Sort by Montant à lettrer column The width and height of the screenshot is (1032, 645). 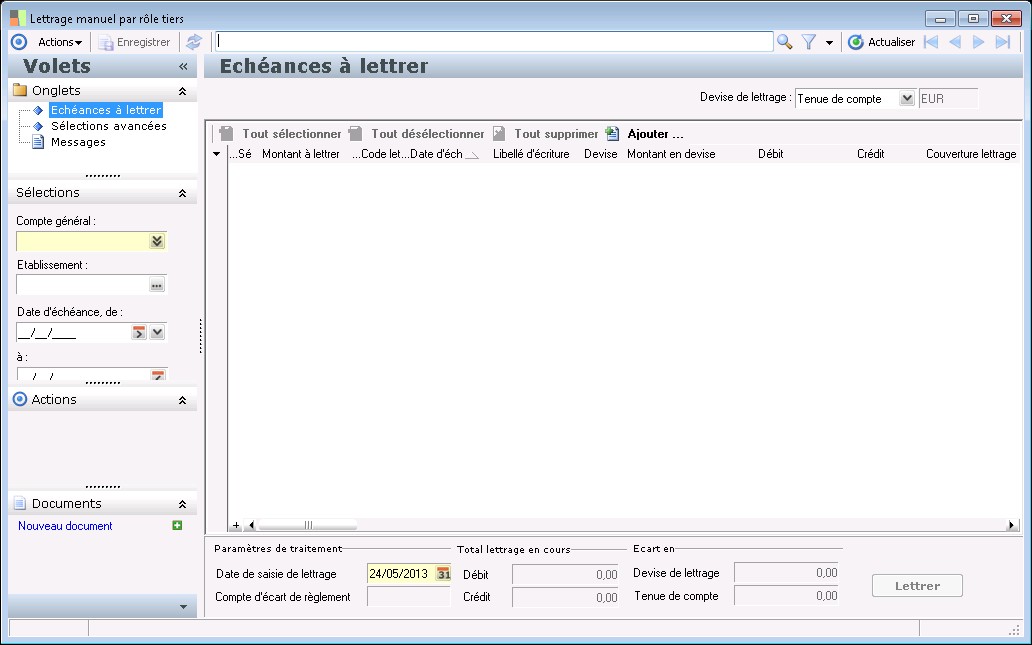pos(301,154)
